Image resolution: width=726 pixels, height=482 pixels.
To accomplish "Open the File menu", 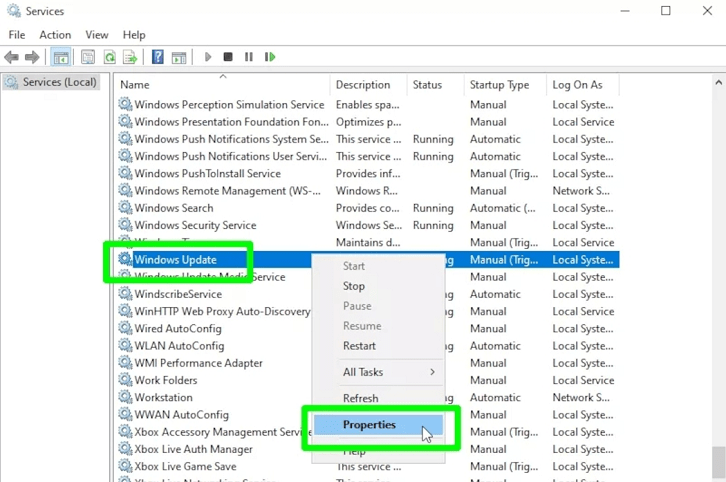I will [x=17, y=35].
